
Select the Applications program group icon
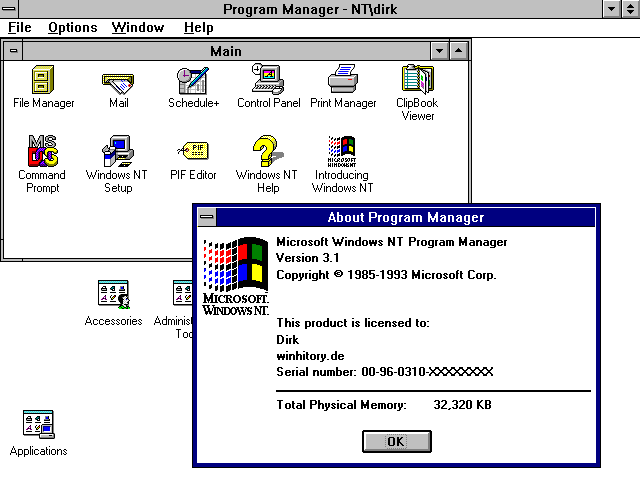[39, 424]
